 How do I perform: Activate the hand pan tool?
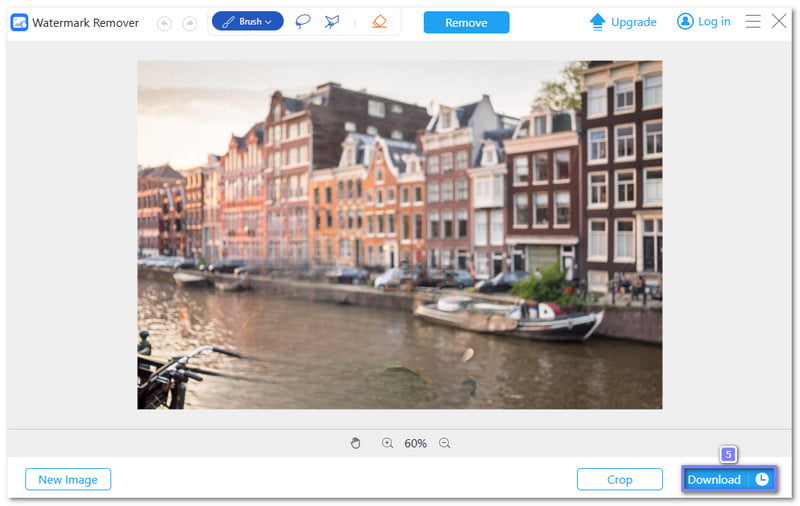355,443
